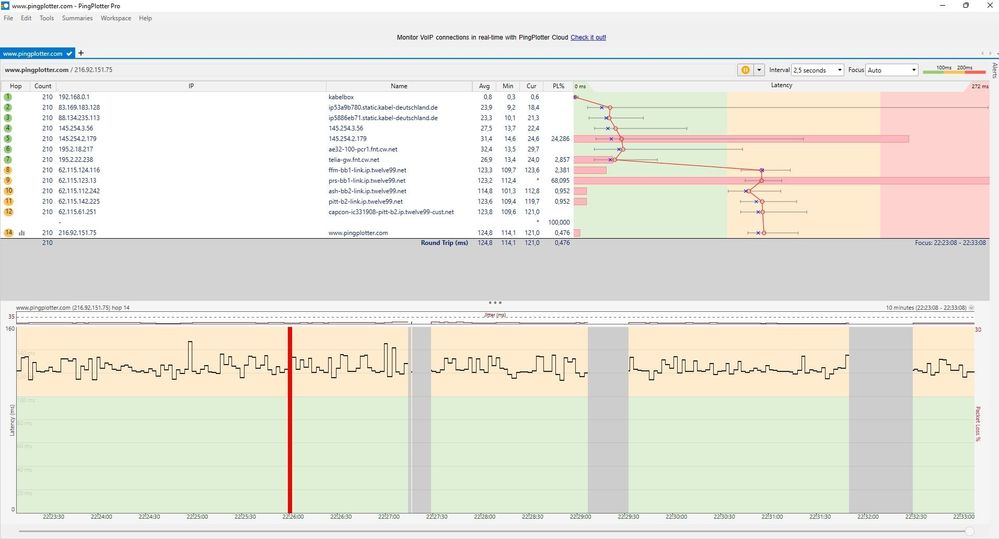This screenshot has width=999, height=539.
Task: Toggle the timeline graph icon on hop 14
Action: (x=22, y=233)
